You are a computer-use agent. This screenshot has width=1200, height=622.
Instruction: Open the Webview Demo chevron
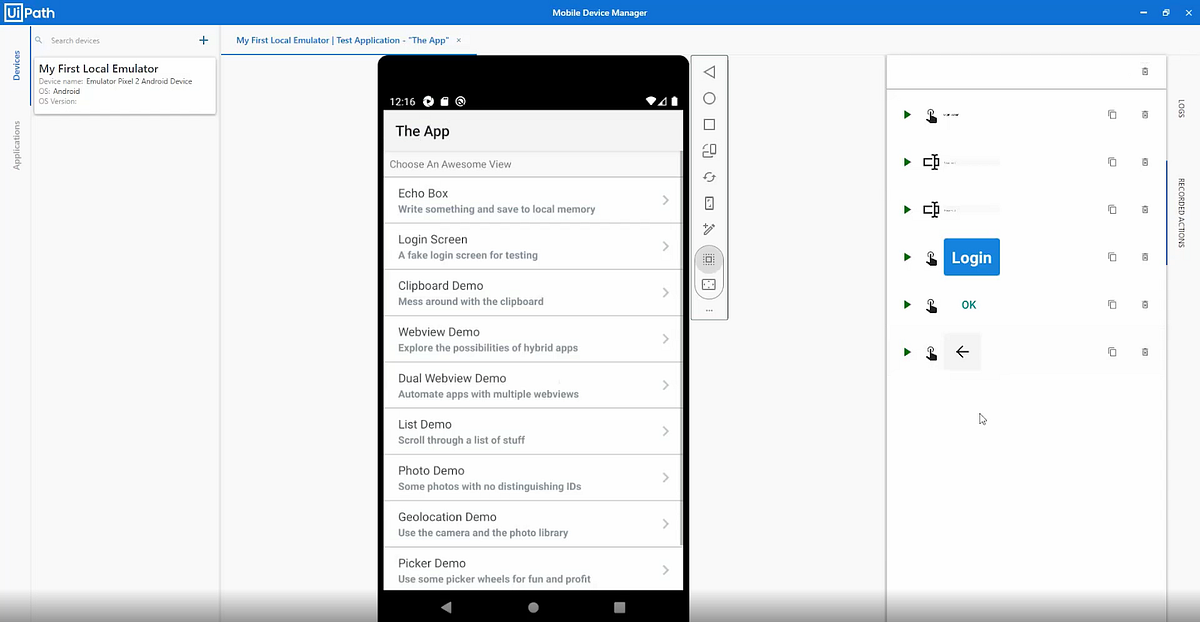664,339
